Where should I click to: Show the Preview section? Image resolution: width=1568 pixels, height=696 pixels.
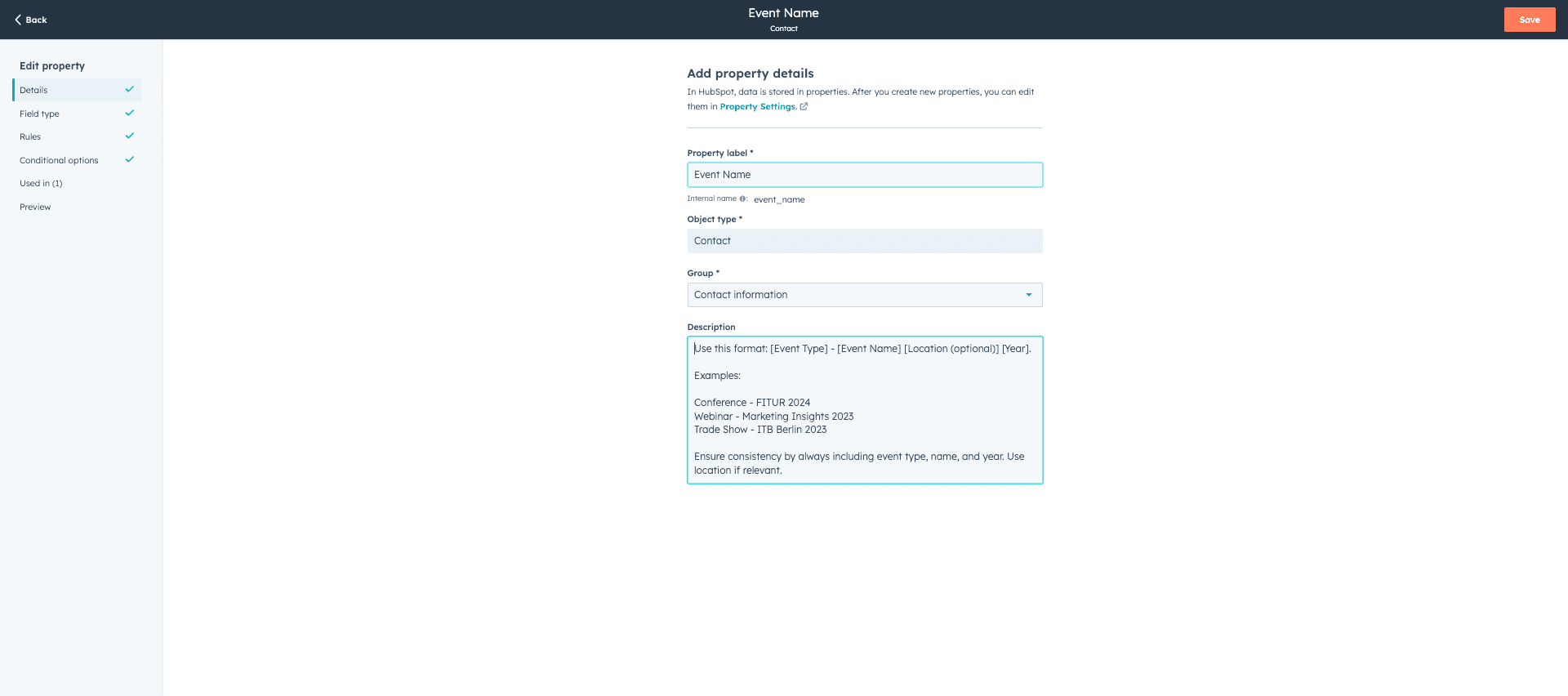[x=78, y=207]
